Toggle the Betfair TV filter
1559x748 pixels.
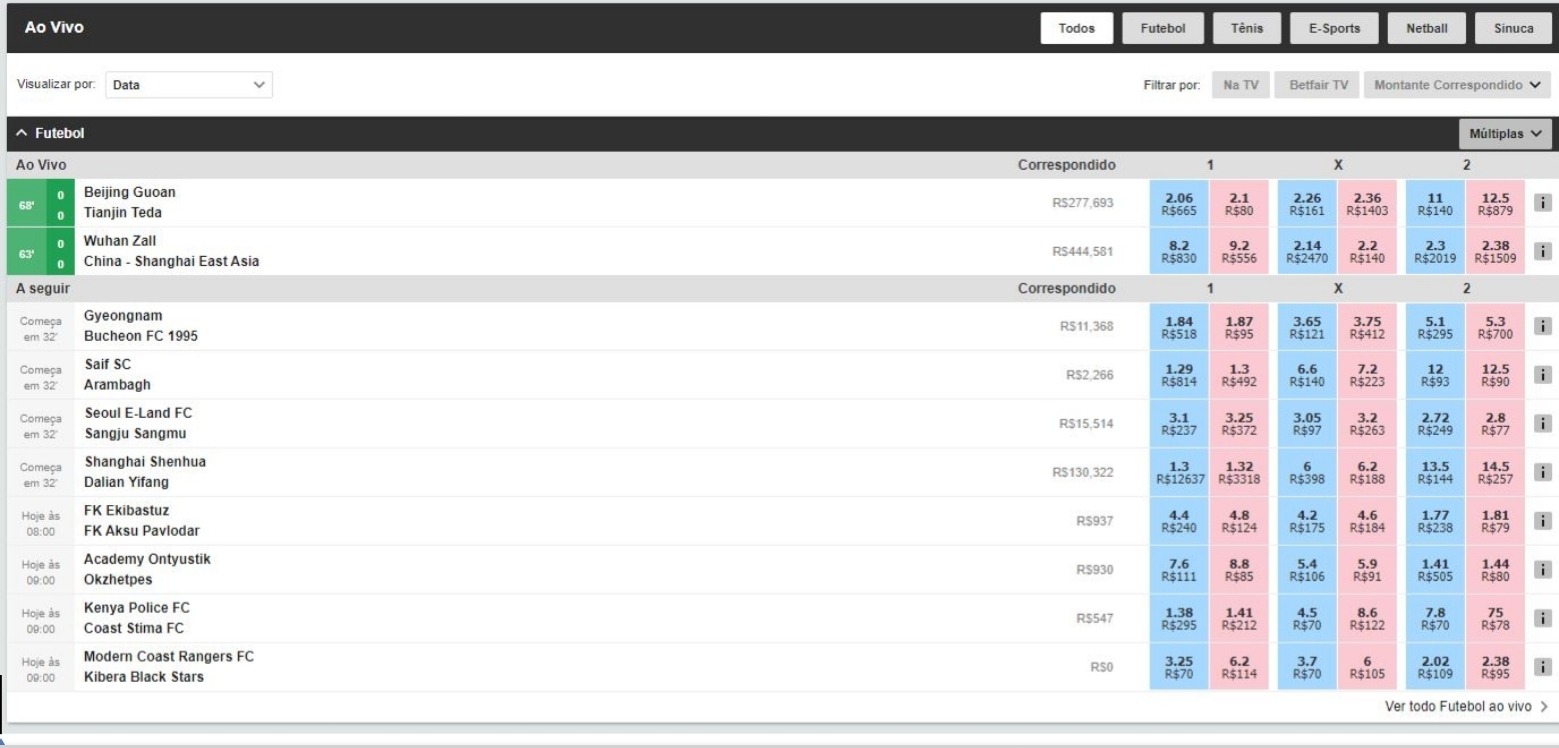[x=1317, y=86]
